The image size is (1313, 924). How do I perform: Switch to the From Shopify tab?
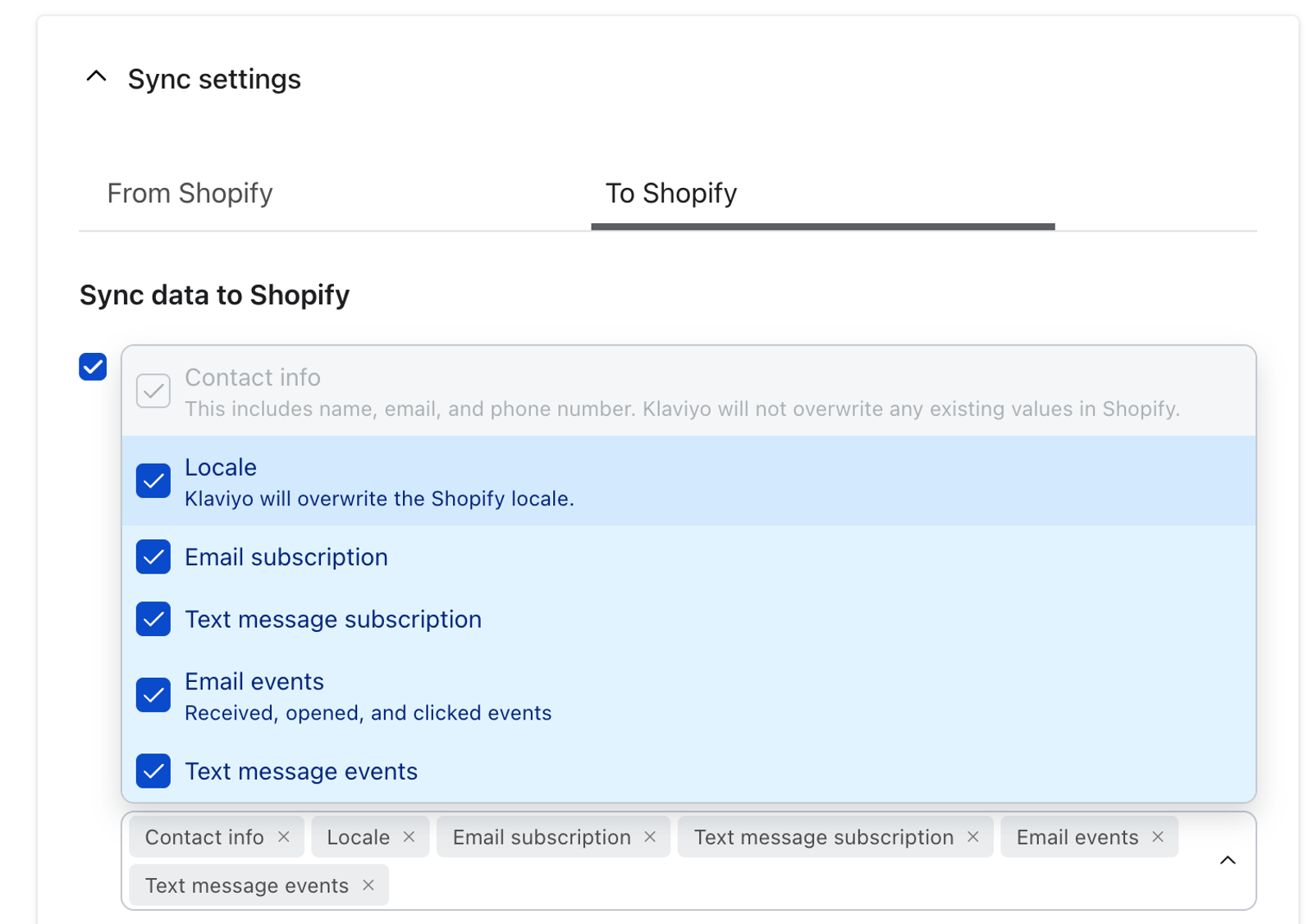click(190, 193)
